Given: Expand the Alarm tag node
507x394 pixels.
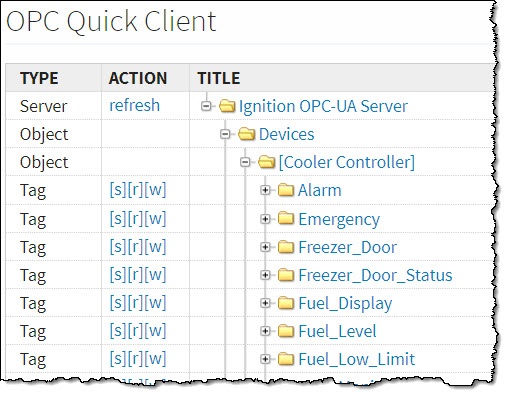Looking at the screenshot, I should tap(265, 190).
